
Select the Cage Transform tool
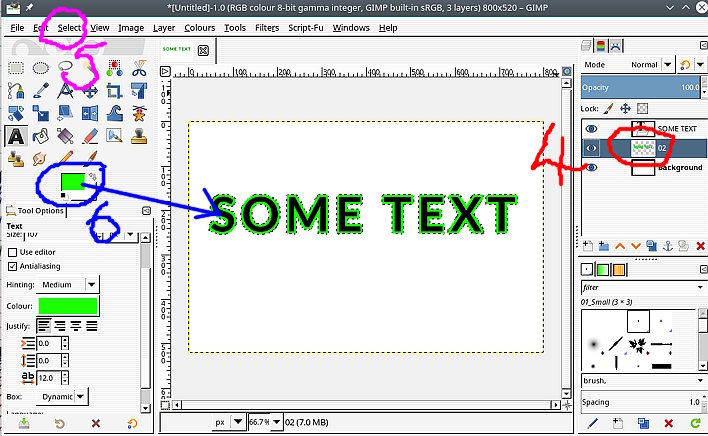coord(139,113)
